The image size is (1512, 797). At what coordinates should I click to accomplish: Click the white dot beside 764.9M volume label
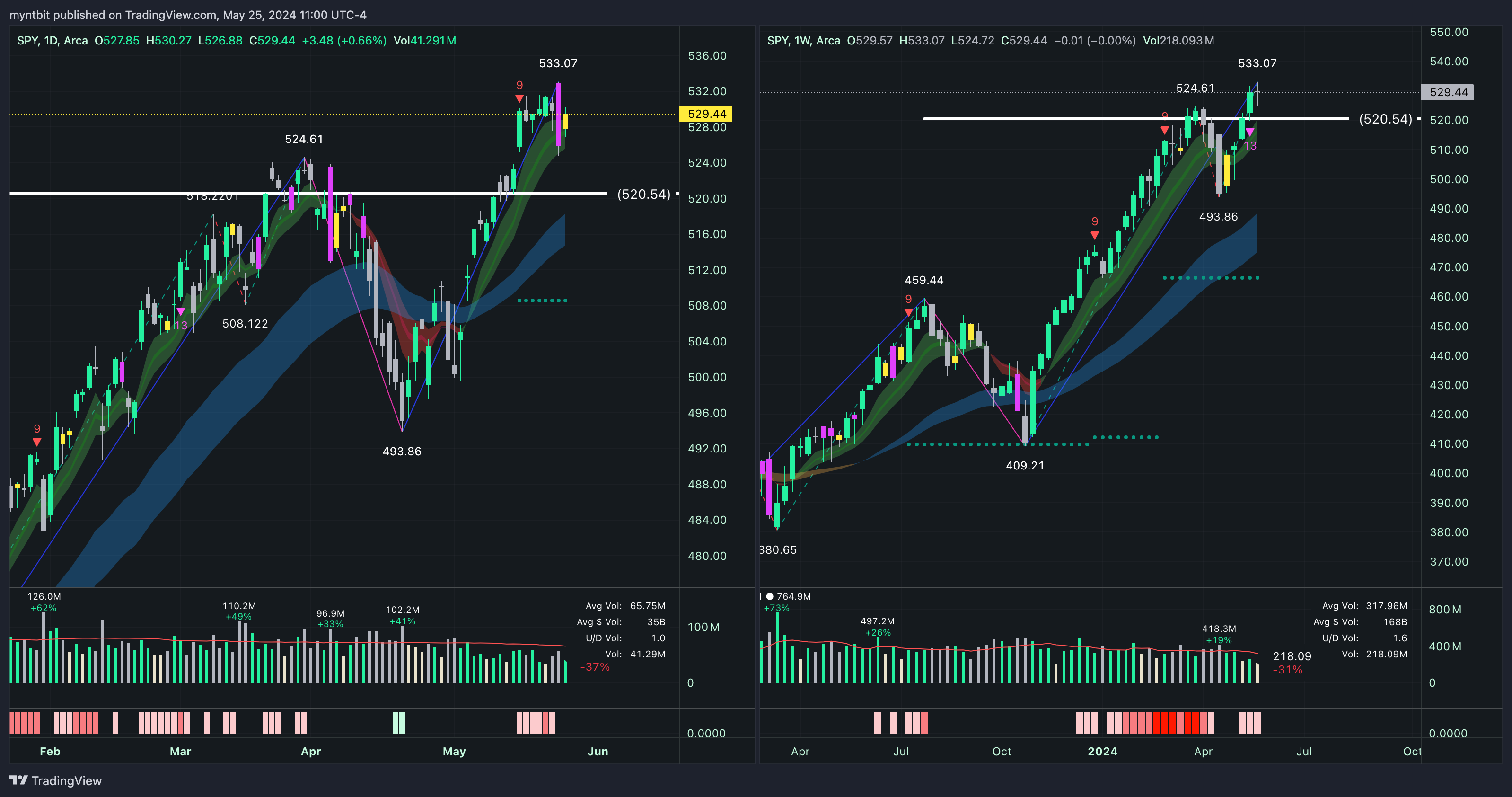point(770,596)
